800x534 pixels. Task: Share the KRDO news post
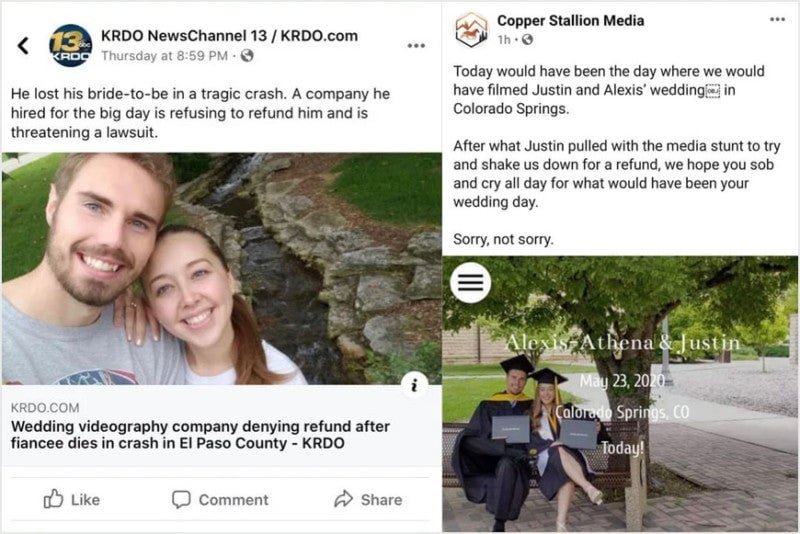[368, 499]
